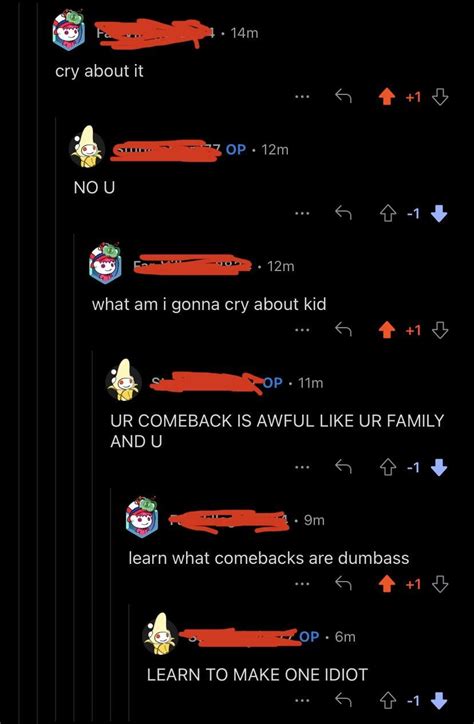The image size is (474, 724).
Task: Upvote the 'NO U' comment
Action: click(x=387, y=213)
